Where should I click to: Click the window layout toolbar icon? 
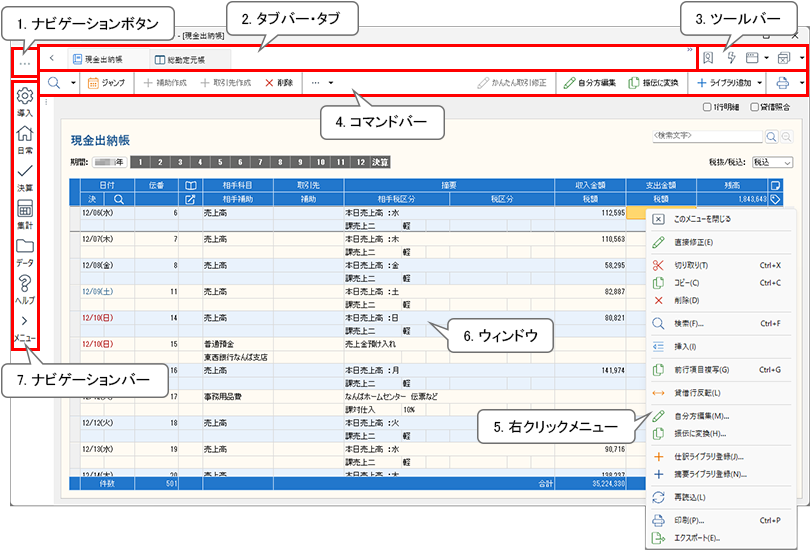click(x=752, y=58)
